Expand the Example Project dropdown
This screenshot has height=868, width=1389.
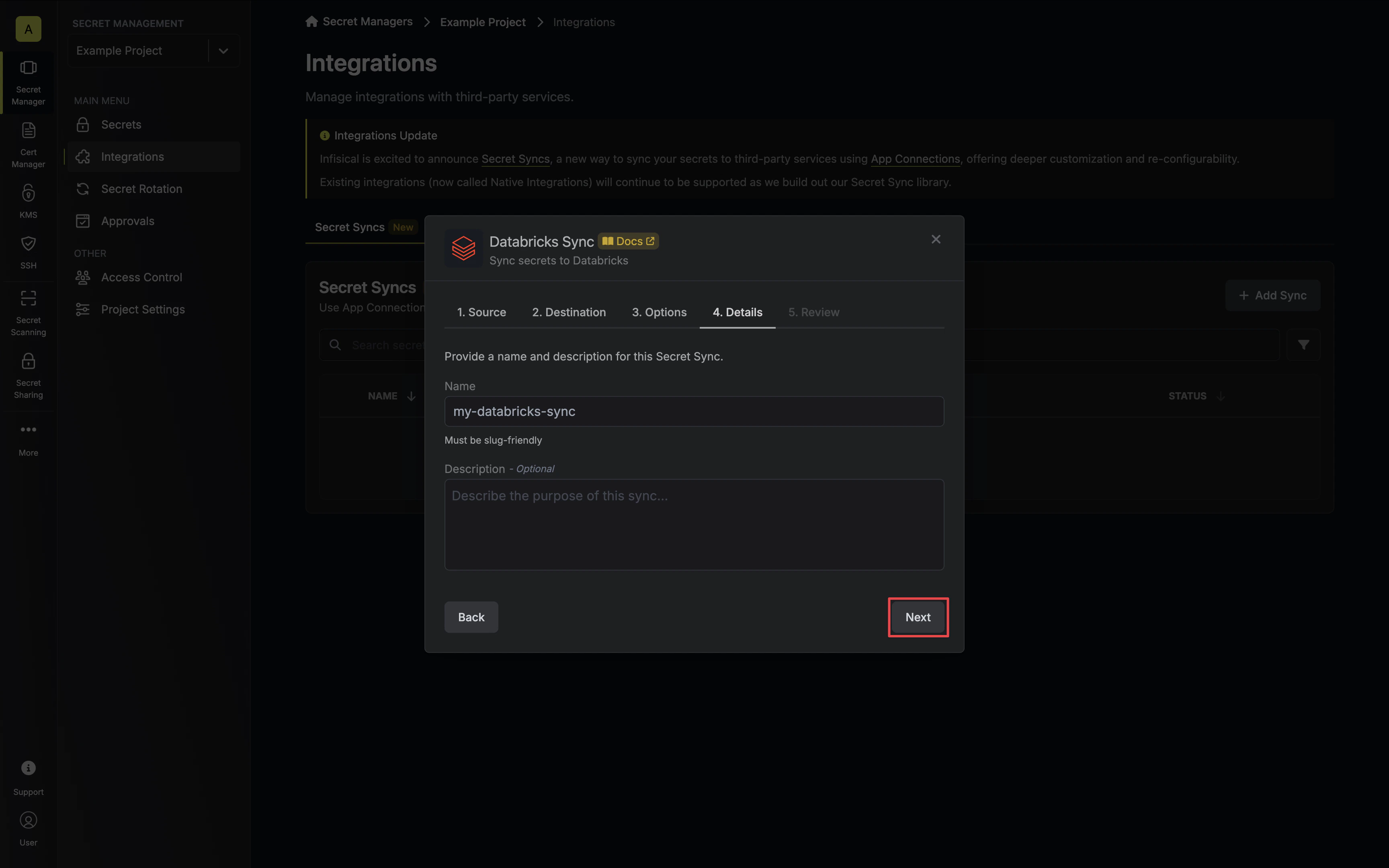[x=223, y=51]
